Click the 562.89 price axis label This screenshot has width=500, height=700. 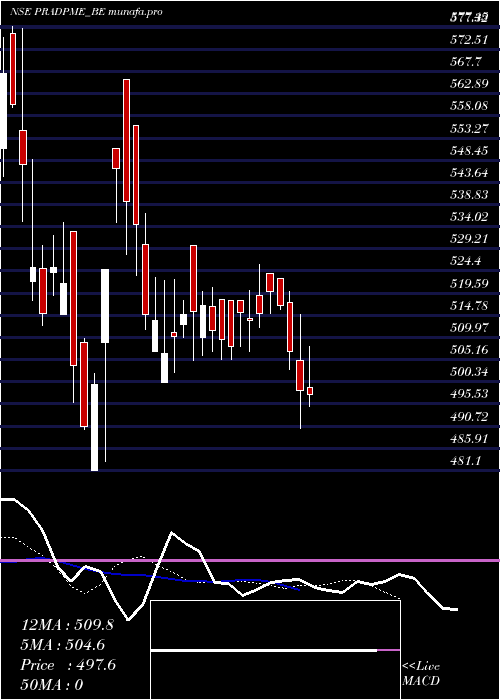pos(469,84)
